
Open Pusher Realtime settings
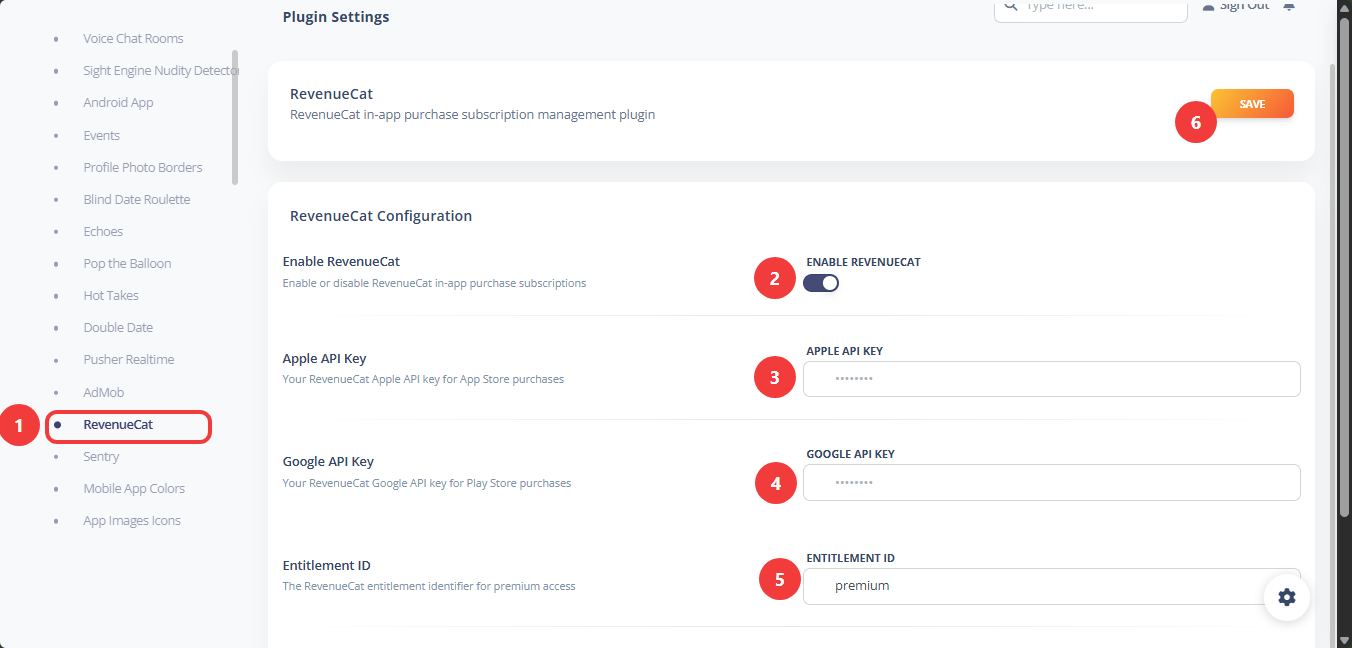[x=128, y=359]
